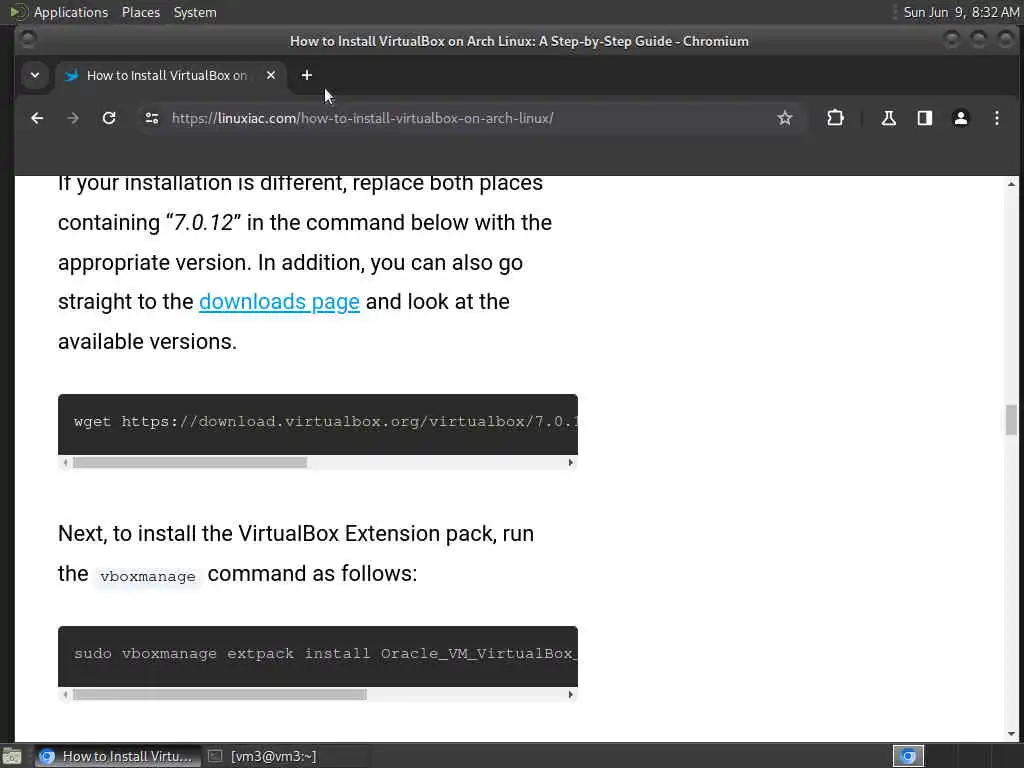Expand the tab search dropdown
This screenshot has width=1024, height=768.
[x=35, y=75]
